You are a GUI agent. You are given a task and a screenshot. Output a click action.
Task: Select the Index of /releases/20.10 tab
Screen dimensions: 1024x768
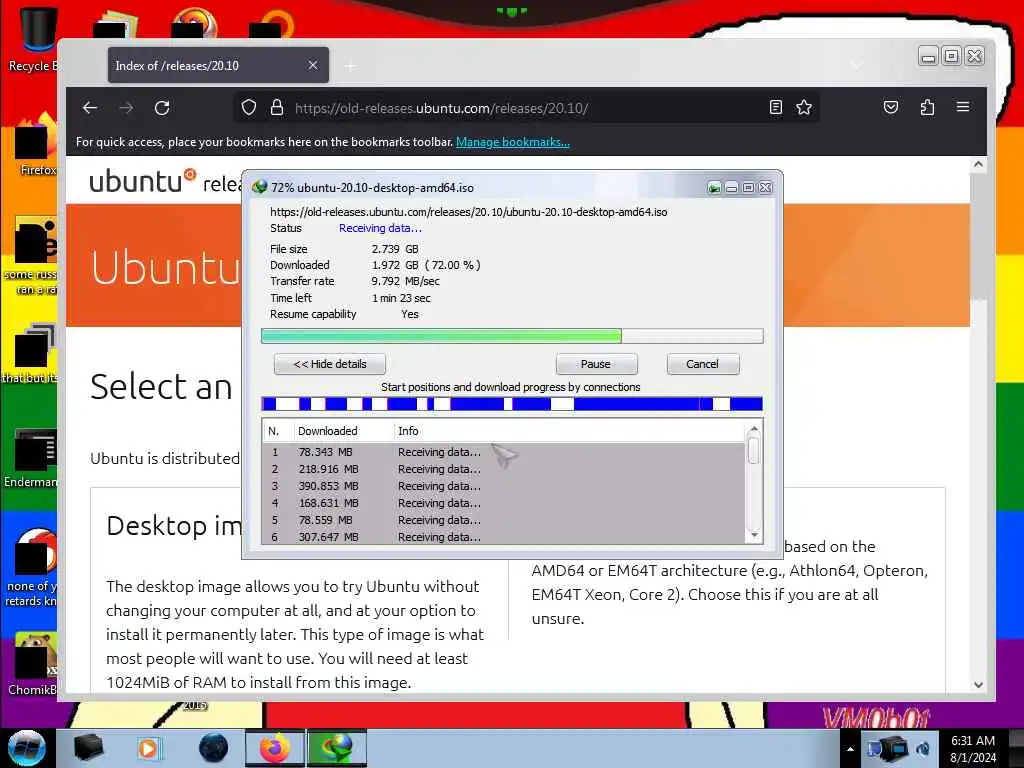click(218, 65)
